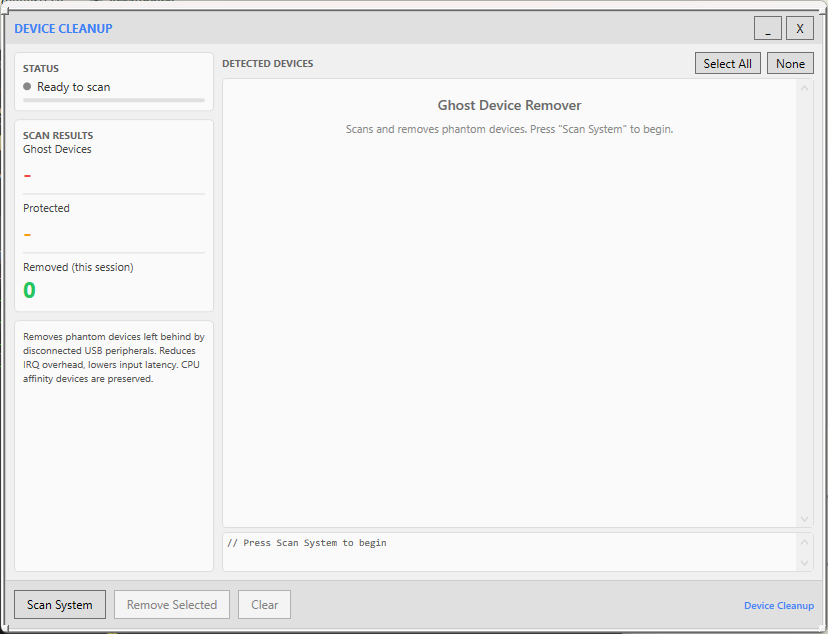Click the Clear button
This screenshot has height=634, width=828.
click(x=264, y=605)
